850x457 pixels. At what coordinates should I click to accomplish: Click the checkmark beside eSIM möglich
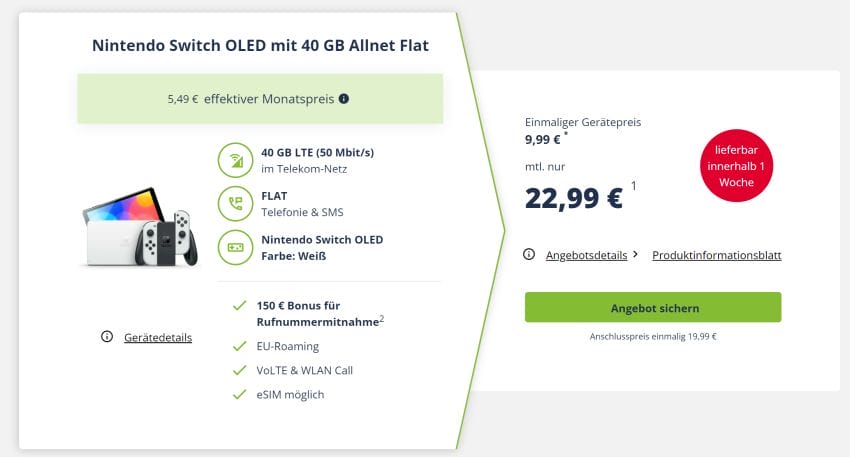click(240, 394)
